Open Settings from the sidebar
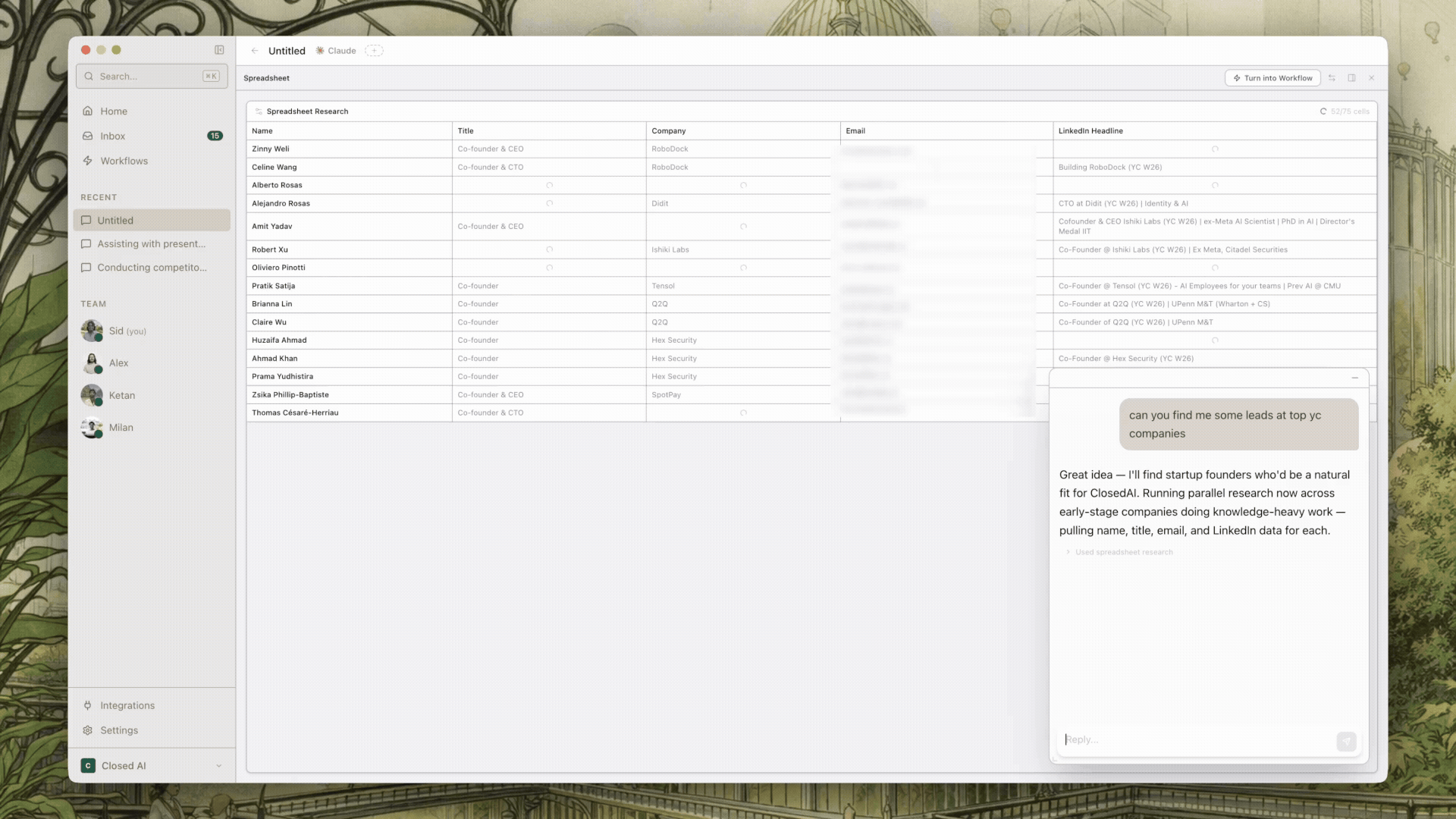The image size is (1456, 819). point(119,730)
